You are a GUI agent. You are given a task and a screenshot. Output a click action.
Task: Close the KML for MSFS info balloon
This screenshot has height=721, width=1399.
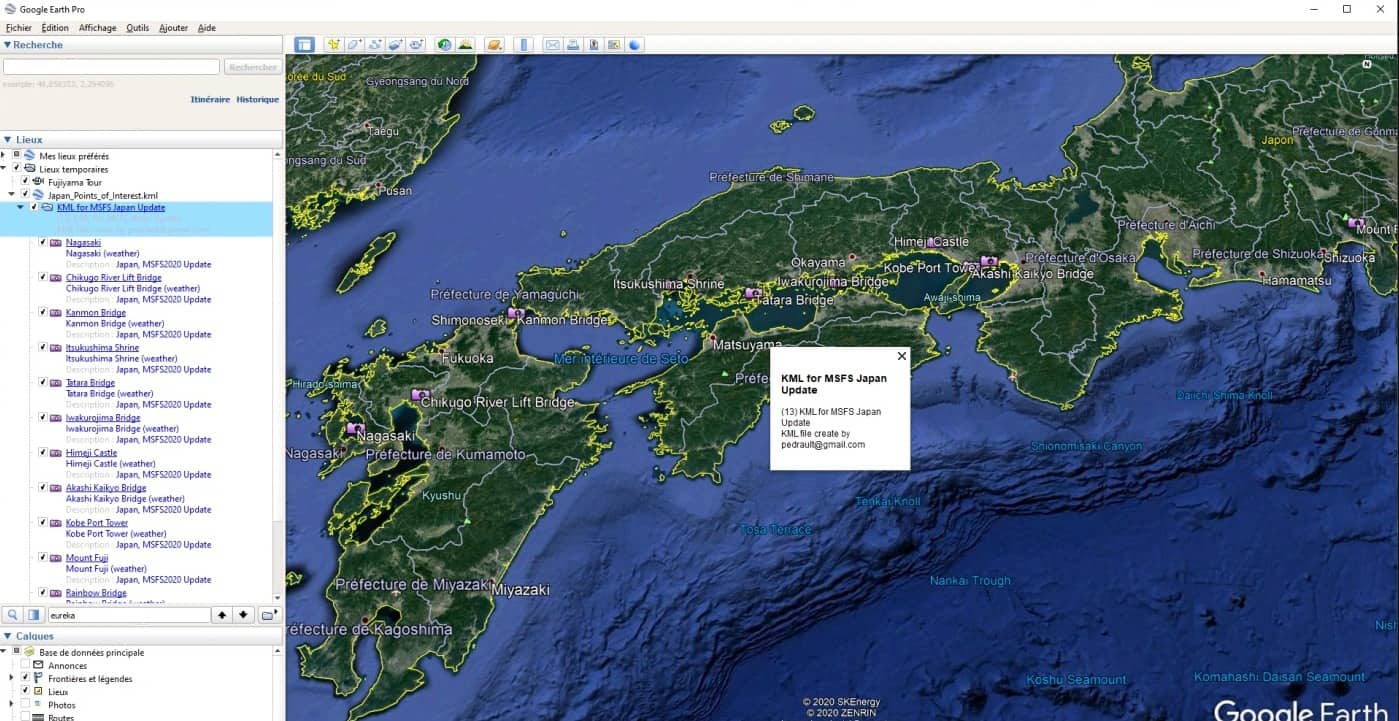pyautogui.click(x=901, y=356)
